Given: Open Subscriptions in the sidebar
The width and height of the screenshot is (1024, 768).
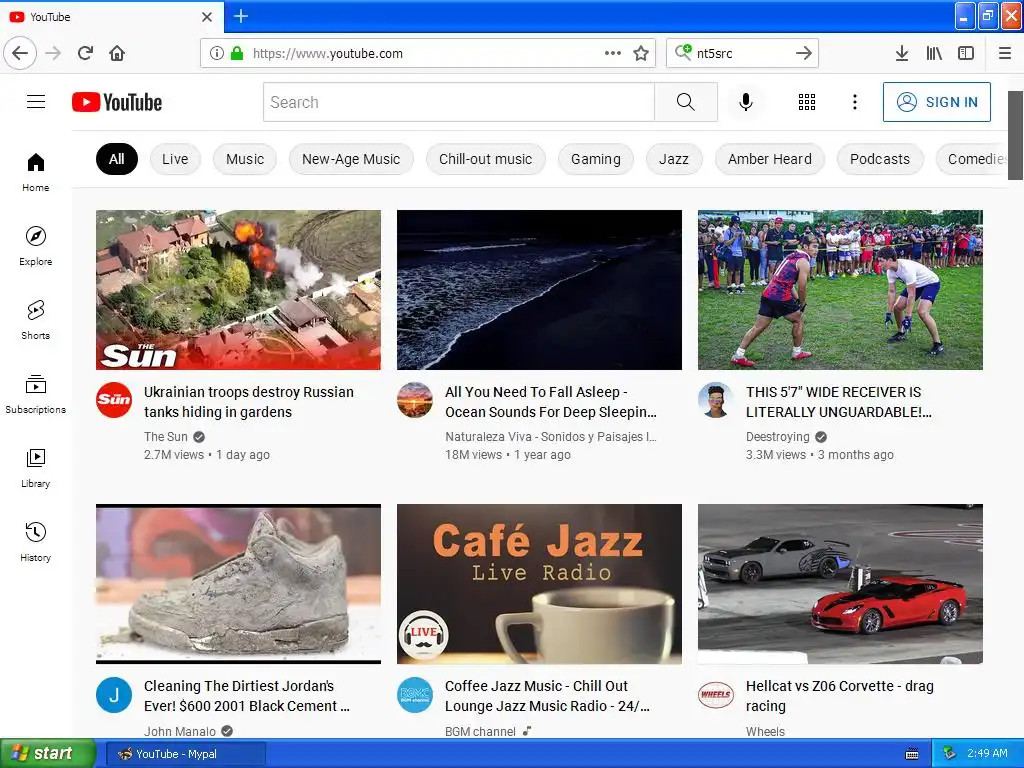Looking at the screenshot, I should tap(35, 394).
